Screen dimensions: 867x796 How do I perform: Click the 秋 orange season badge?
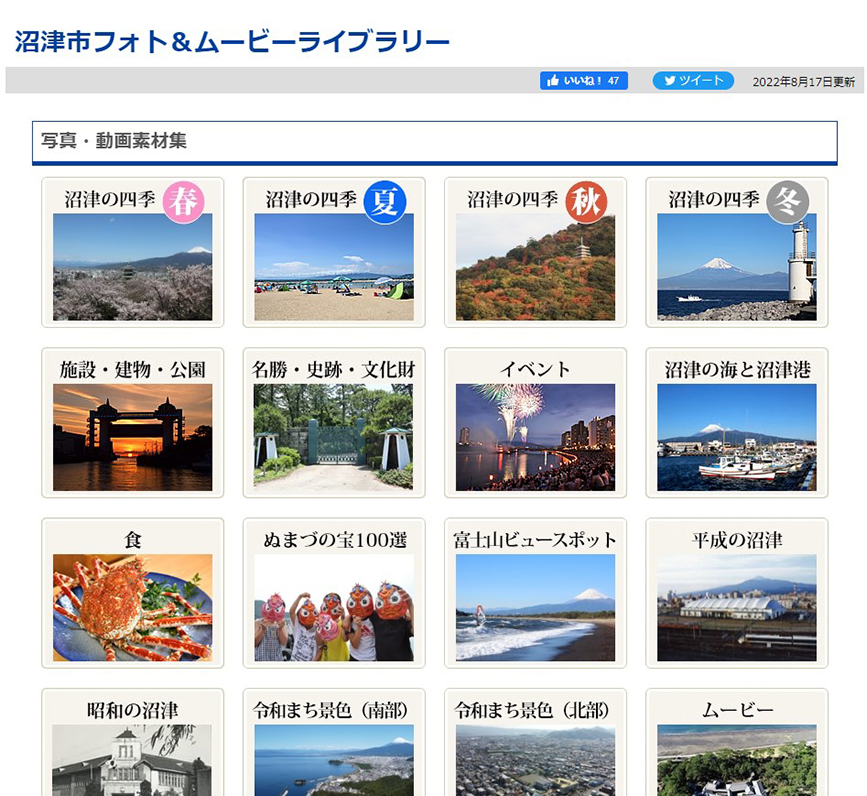tap(586, 202)
